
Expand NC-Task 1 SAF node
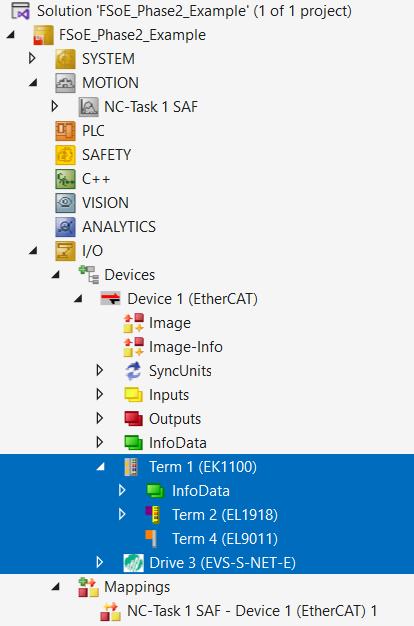55,106
